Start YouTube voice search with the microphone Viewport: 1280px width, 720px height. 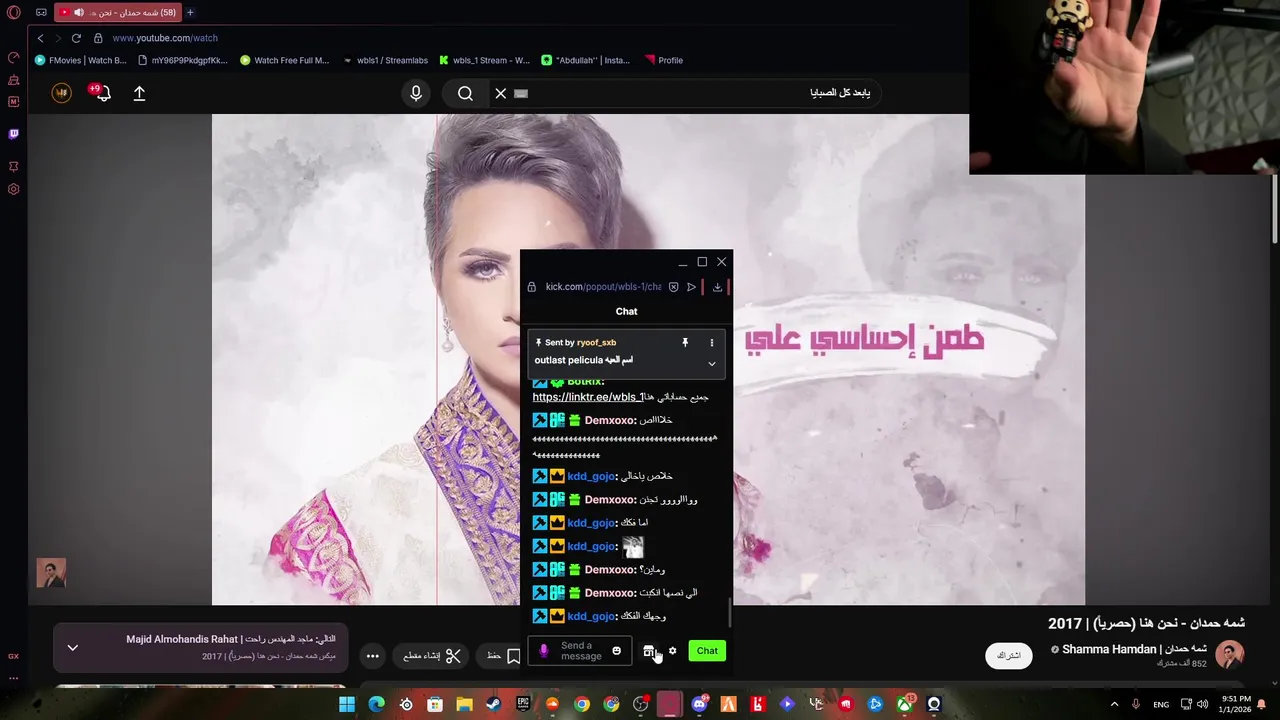coord(416,93)
